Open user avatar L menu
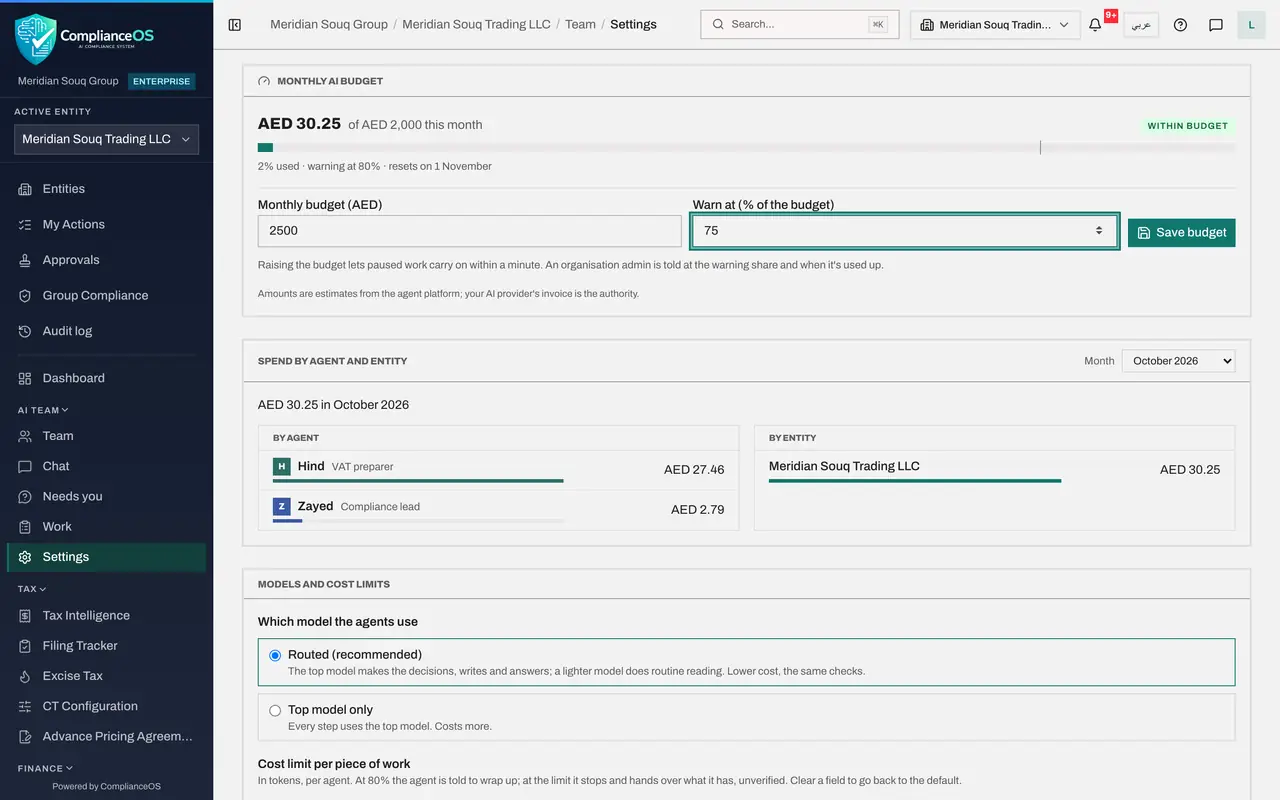Image resolution: width=1280 pixels, height=800 pixels. (x=1252, y=25)
